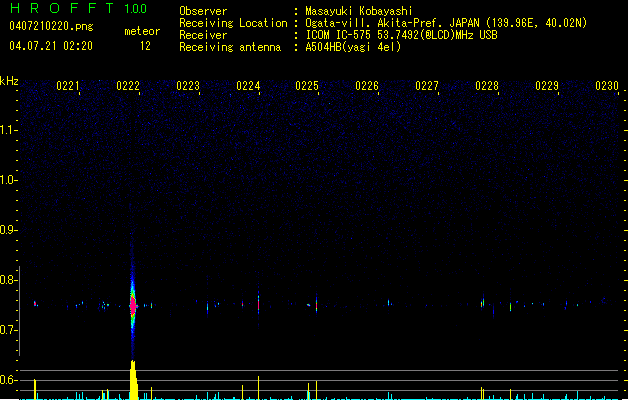This screenshot has width=629, height=400.
Task: Click the meteor count value 12
Action: (145, 46)
